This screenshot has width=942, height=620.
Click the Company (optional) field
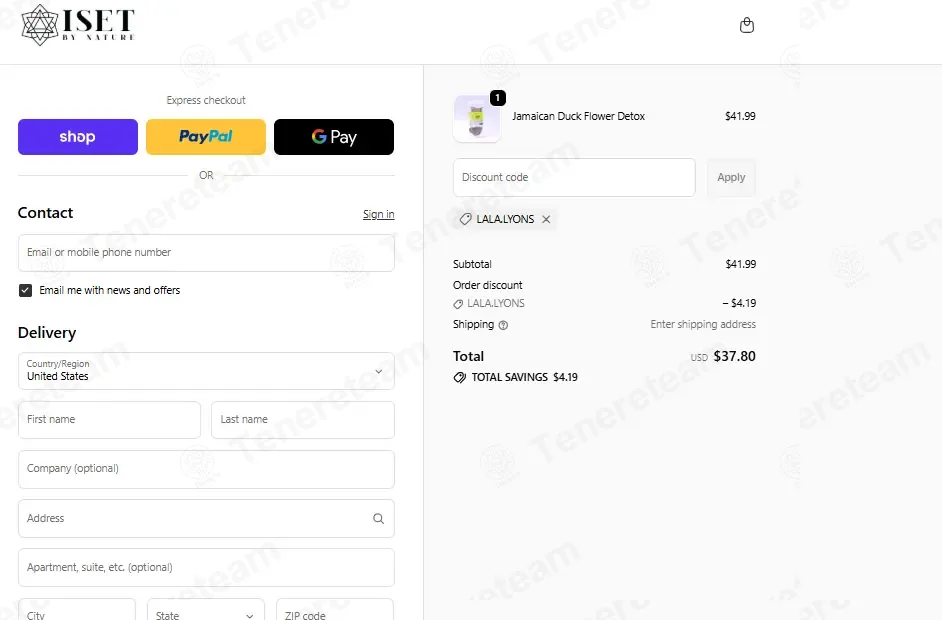coord(206,469)
